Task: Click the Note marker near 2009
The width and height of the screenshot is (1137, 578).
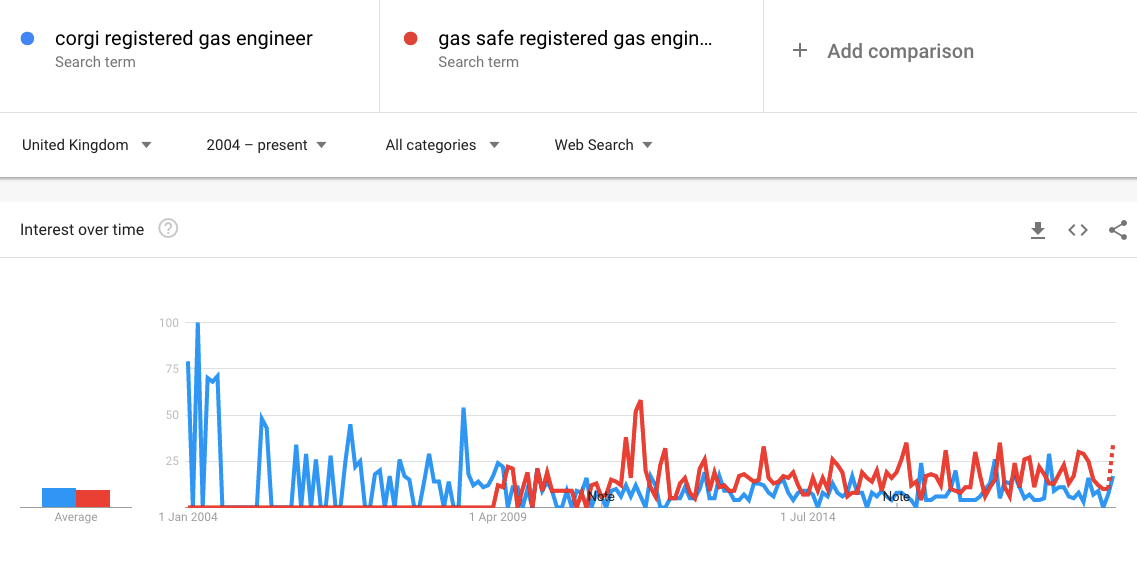Action: tap(601, 495)
